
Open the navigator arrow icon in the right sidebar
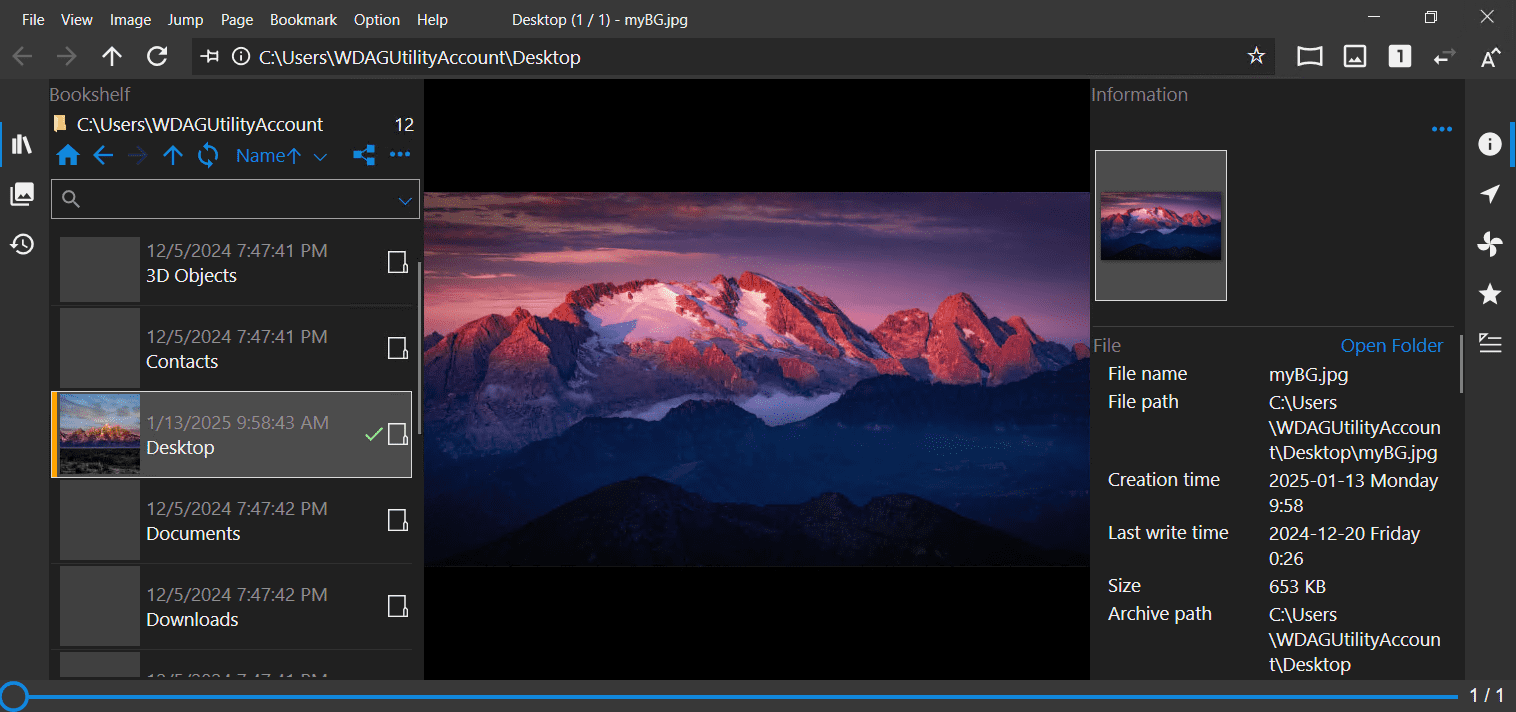click(x=1490, y=194)
